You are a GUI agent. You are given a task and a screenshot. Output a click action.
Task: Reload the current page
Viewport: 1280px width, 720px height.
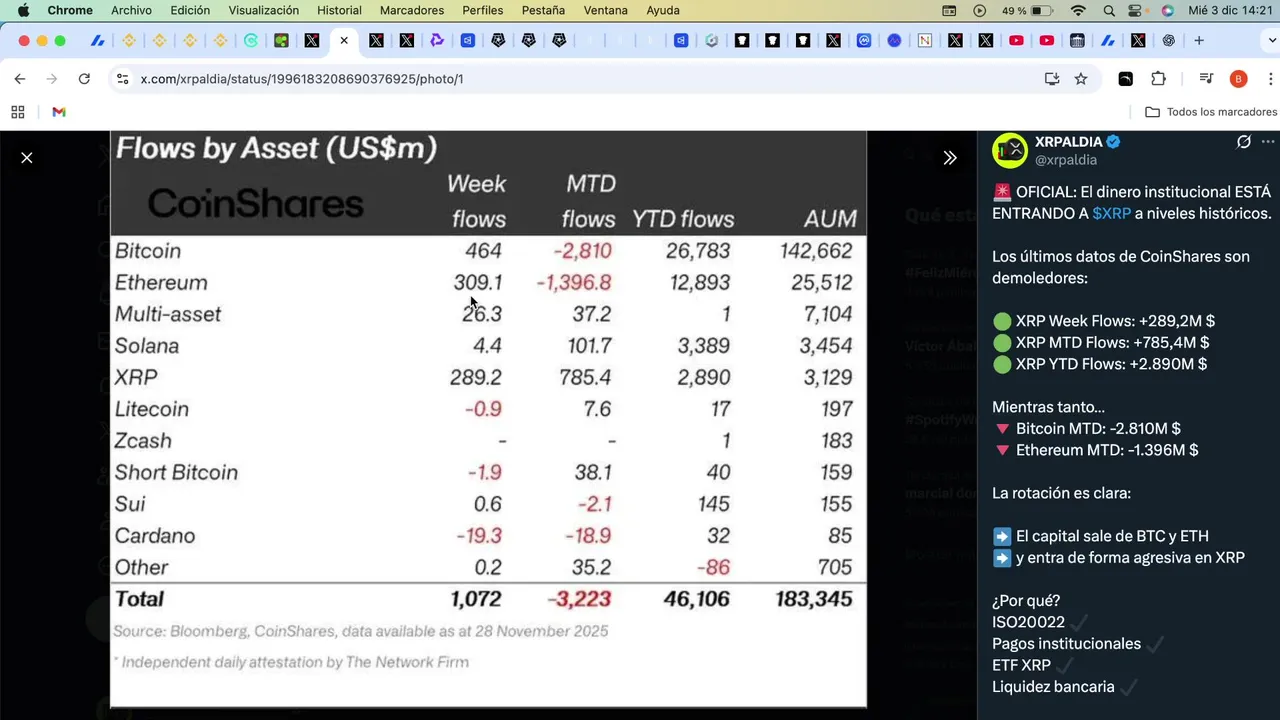(x=84, y=79)
